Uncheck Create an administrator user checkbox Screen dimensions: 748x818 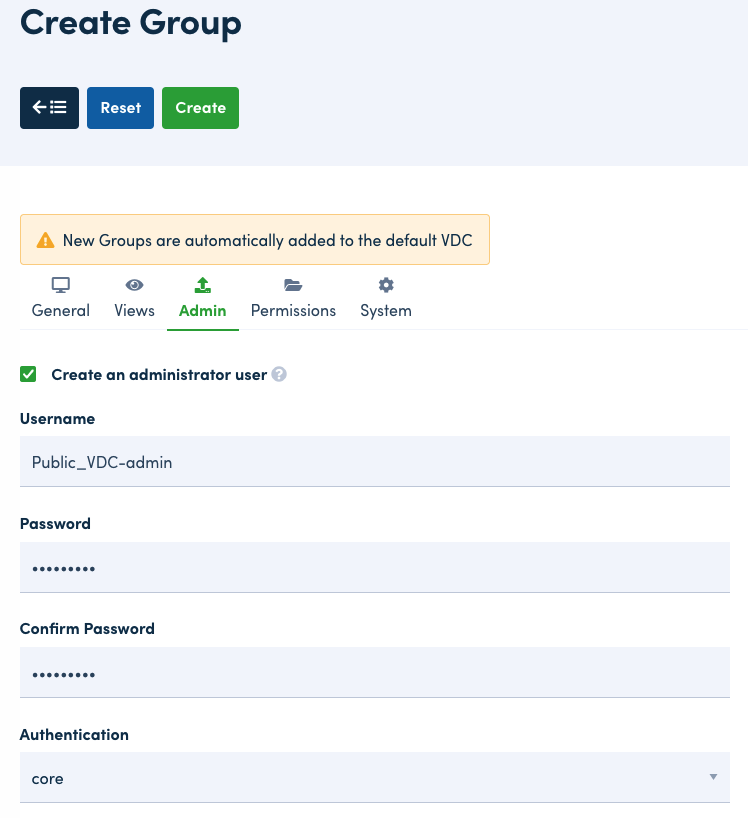click(x=29, y=375)
